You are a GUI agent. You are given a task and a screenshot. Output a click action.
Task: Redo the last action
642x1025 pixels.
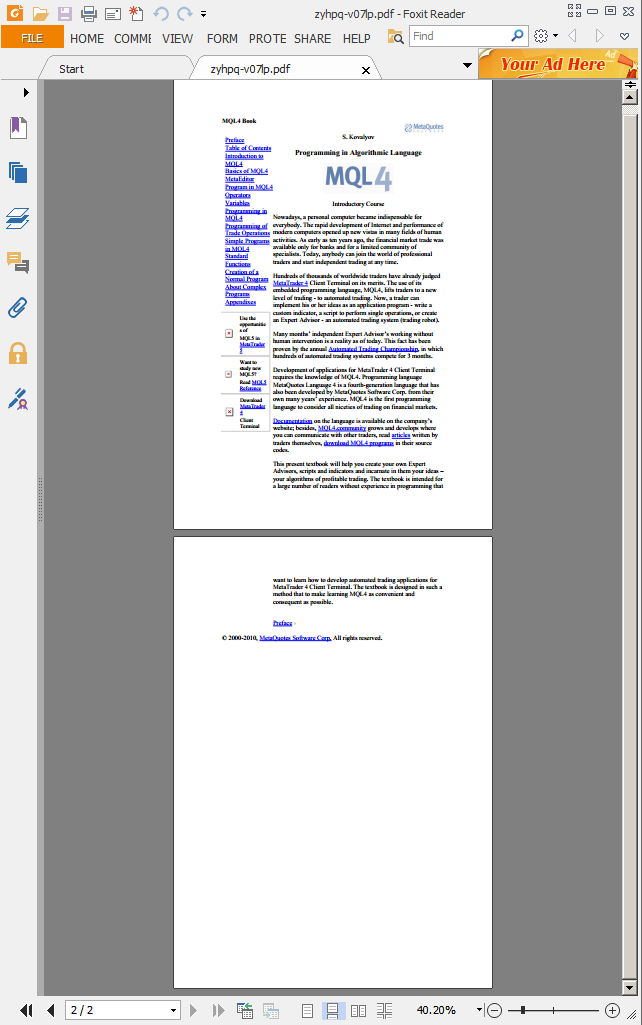pos(185,13)
